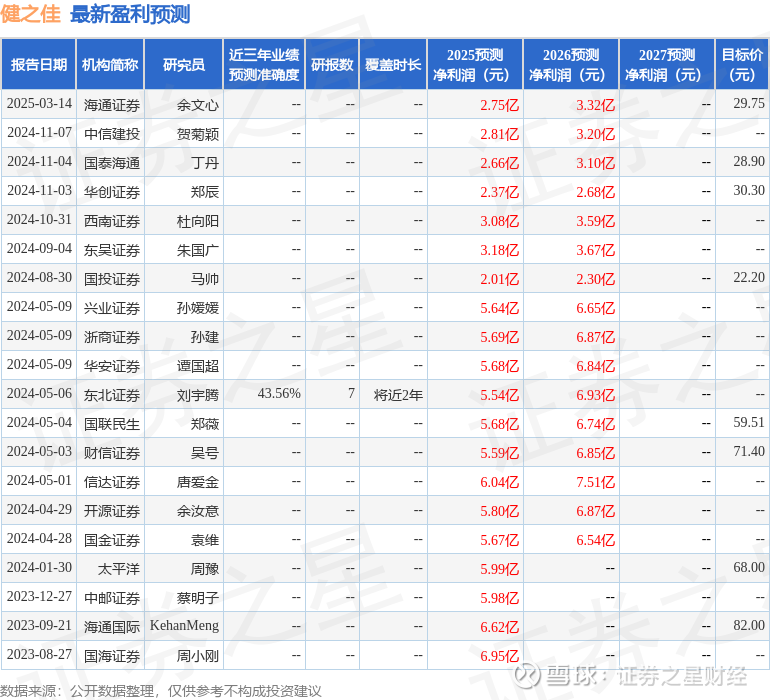Select the 兴业证券 institution cell
The width and height of the screenshot is (770, 700).
(x=112, y=308)
